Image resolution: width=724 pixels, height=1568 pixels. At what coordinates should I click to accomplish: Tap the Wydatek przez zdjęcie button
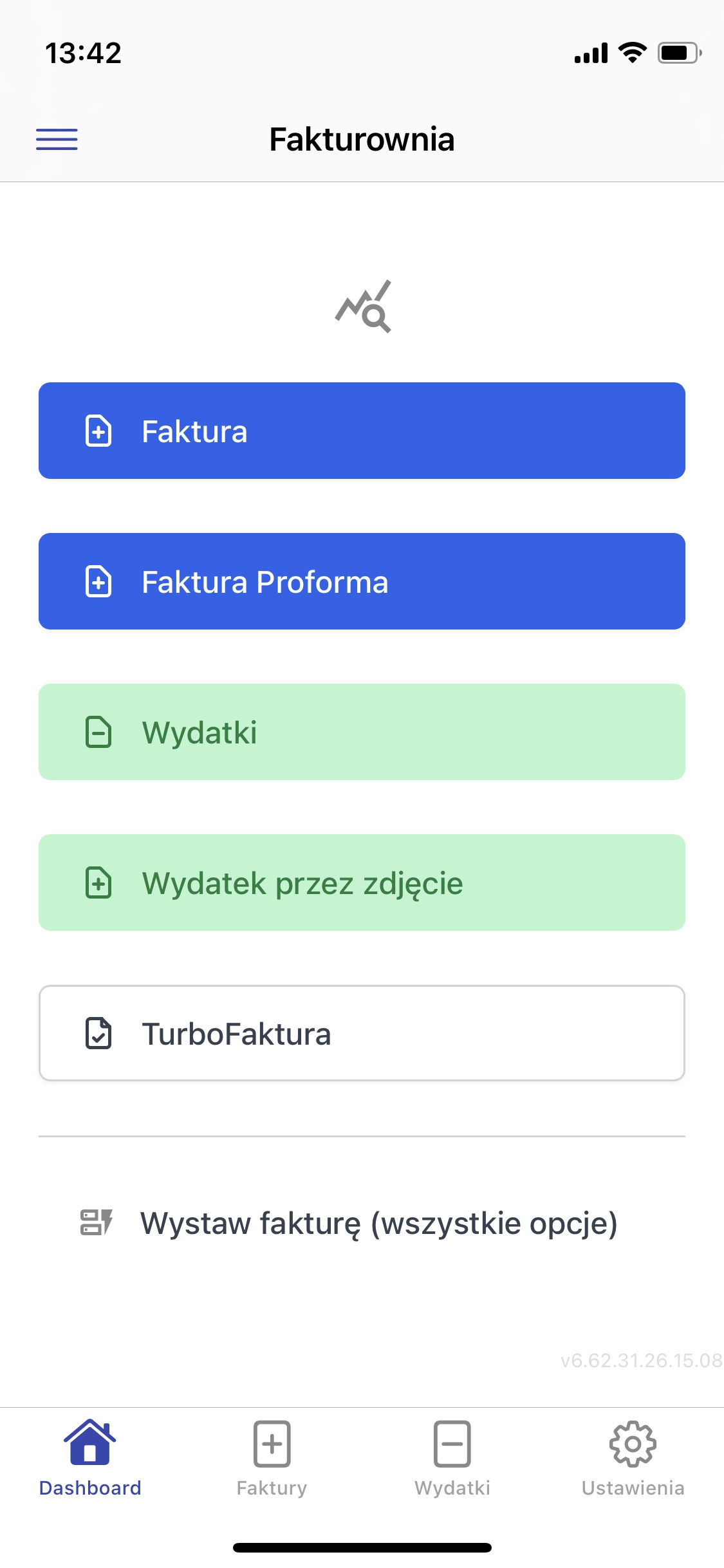tap(362, 882)
